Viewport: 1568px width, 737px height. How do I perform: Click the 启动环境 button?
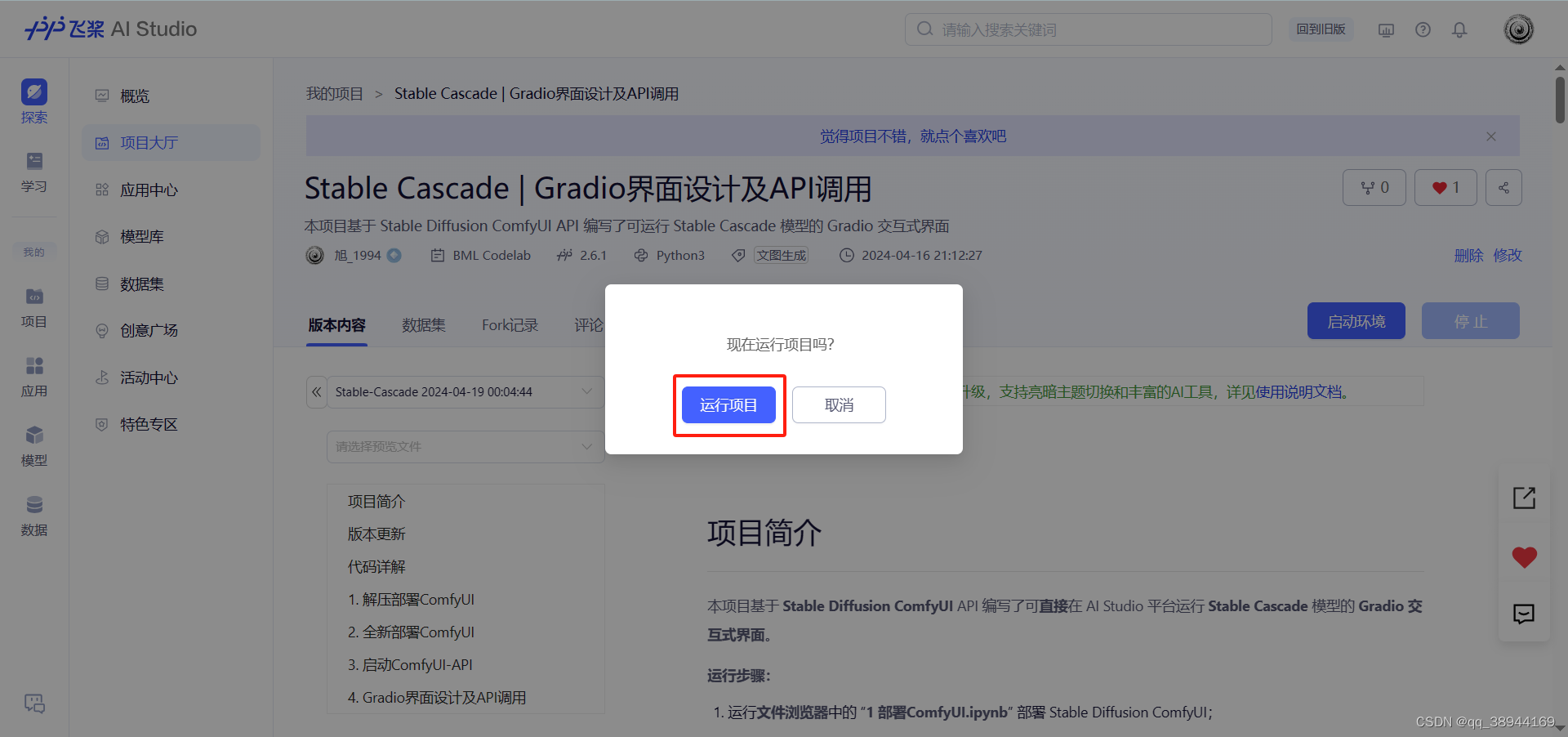[x=1356, y=321]
